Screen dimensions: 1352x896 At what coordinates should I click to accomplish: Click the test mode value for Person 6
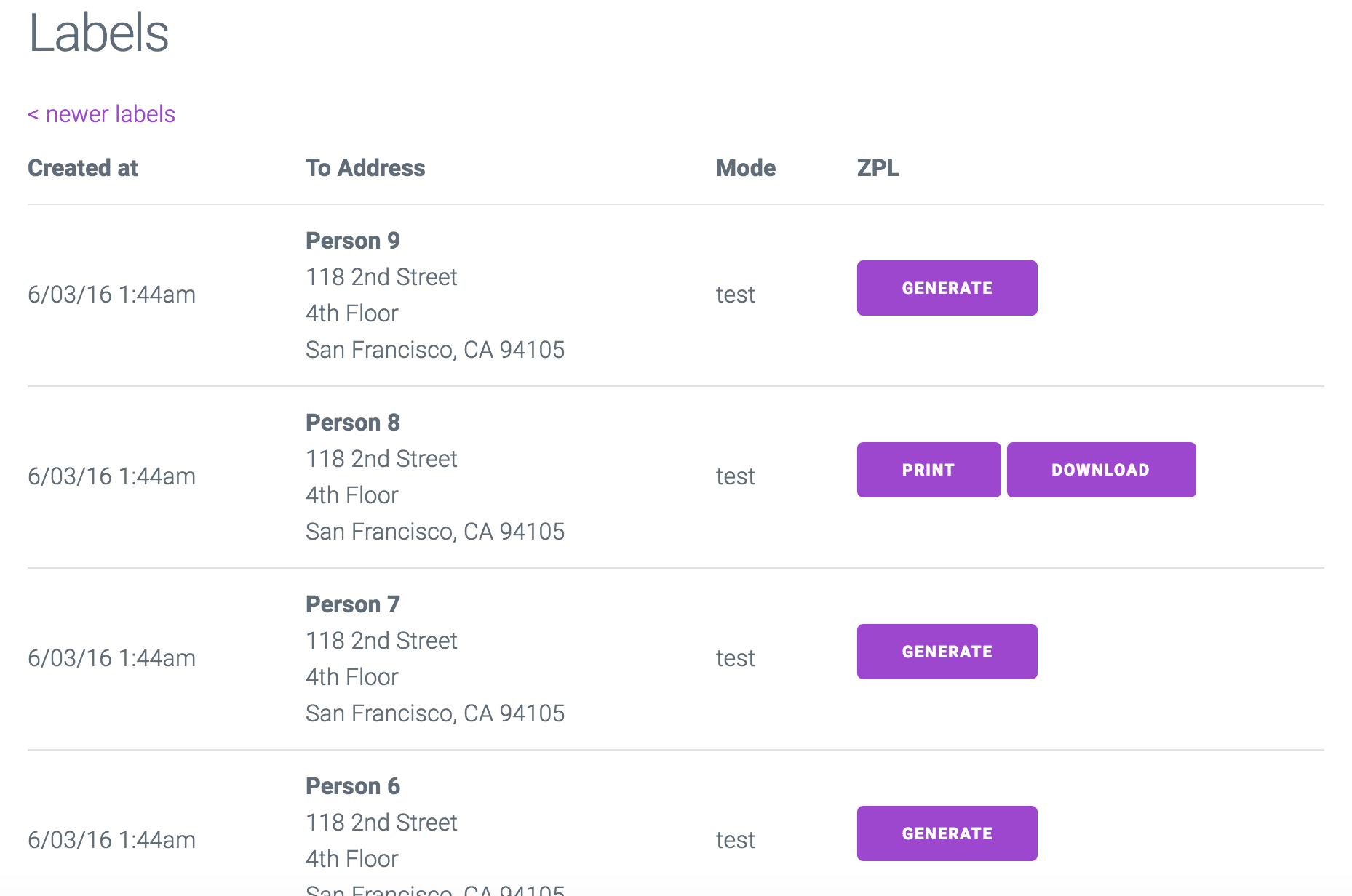(735, 840)
